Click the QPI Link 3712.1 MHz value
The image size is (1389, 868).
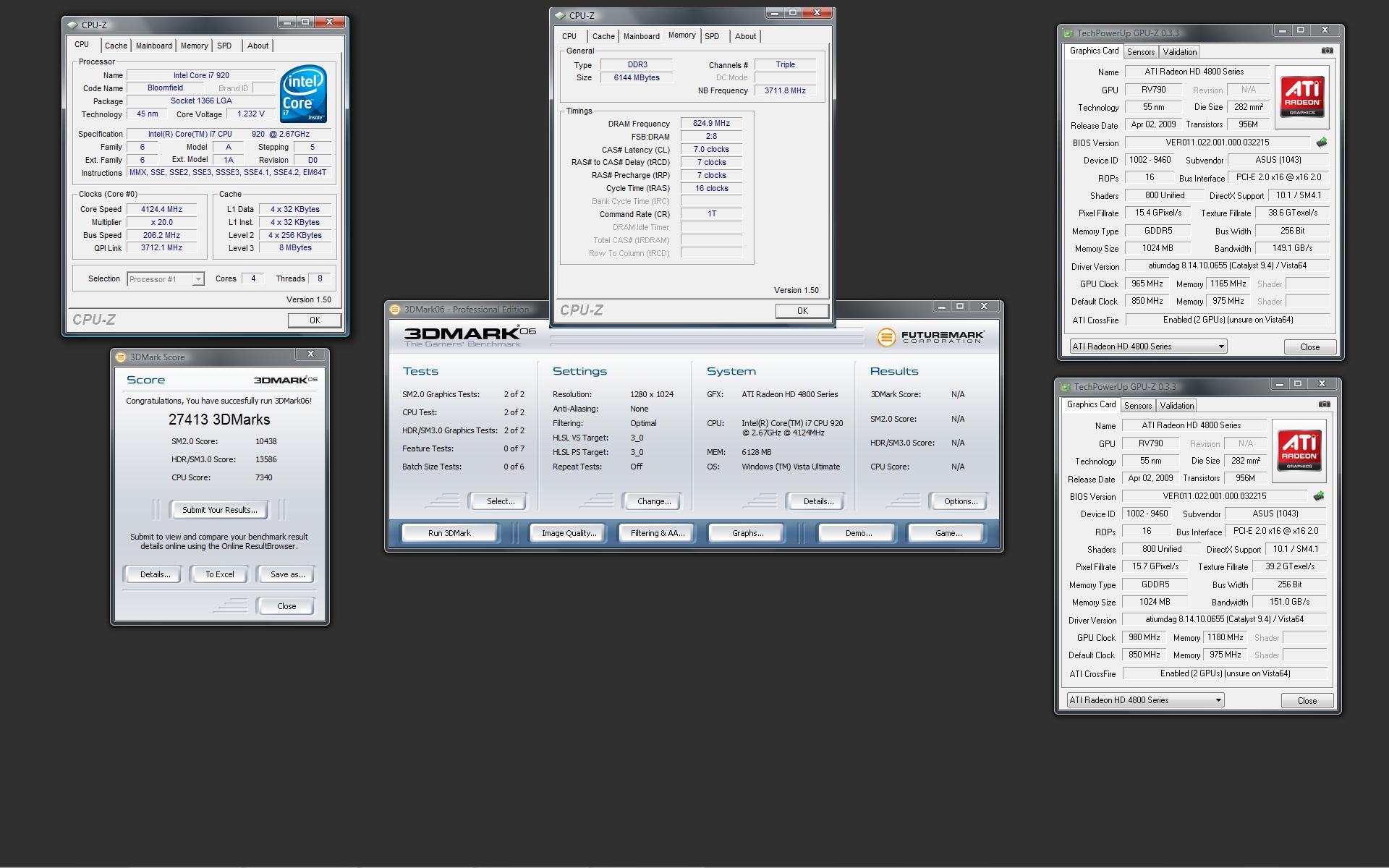tap(161, 248)
